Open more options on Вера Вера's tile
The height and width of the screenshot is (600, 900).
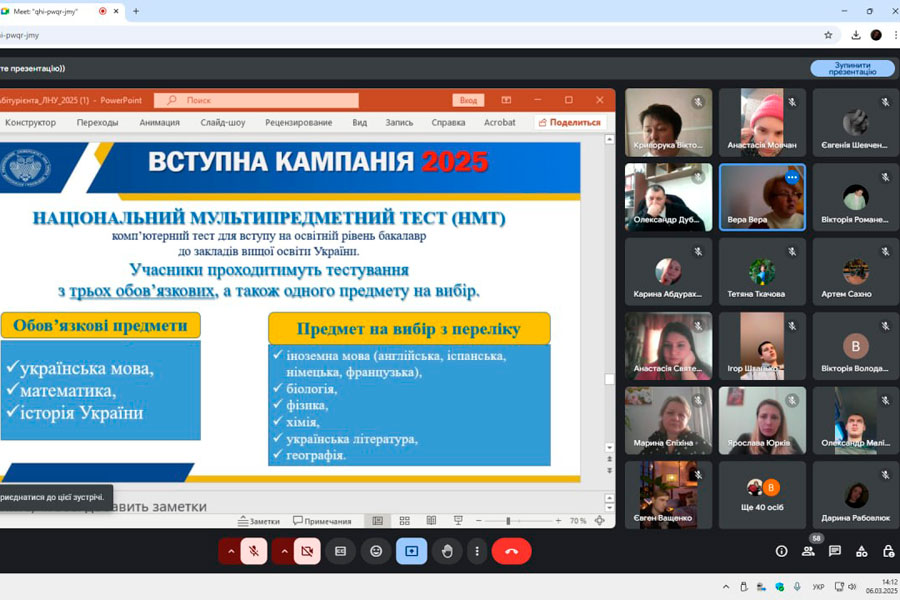pos(792,177)
